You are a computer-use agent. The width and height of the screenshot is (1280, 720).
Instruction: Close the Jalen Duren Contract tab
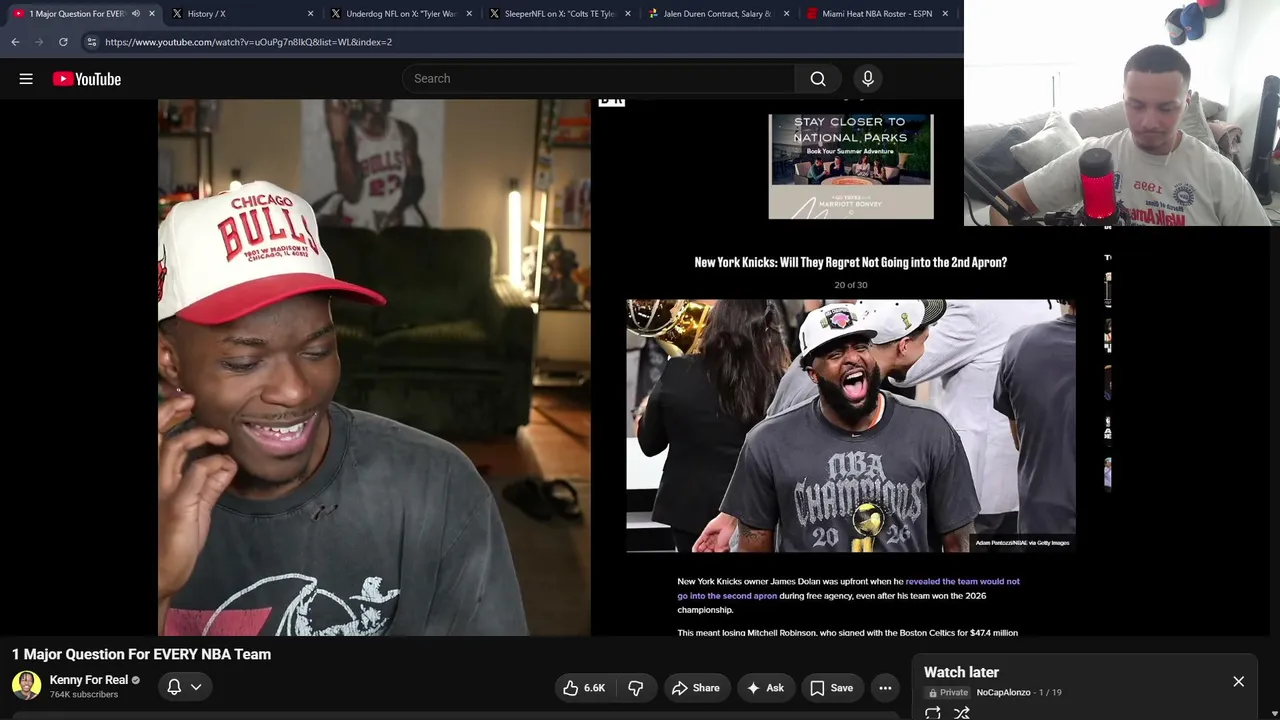pyautogui.click(x=787, y=14)
